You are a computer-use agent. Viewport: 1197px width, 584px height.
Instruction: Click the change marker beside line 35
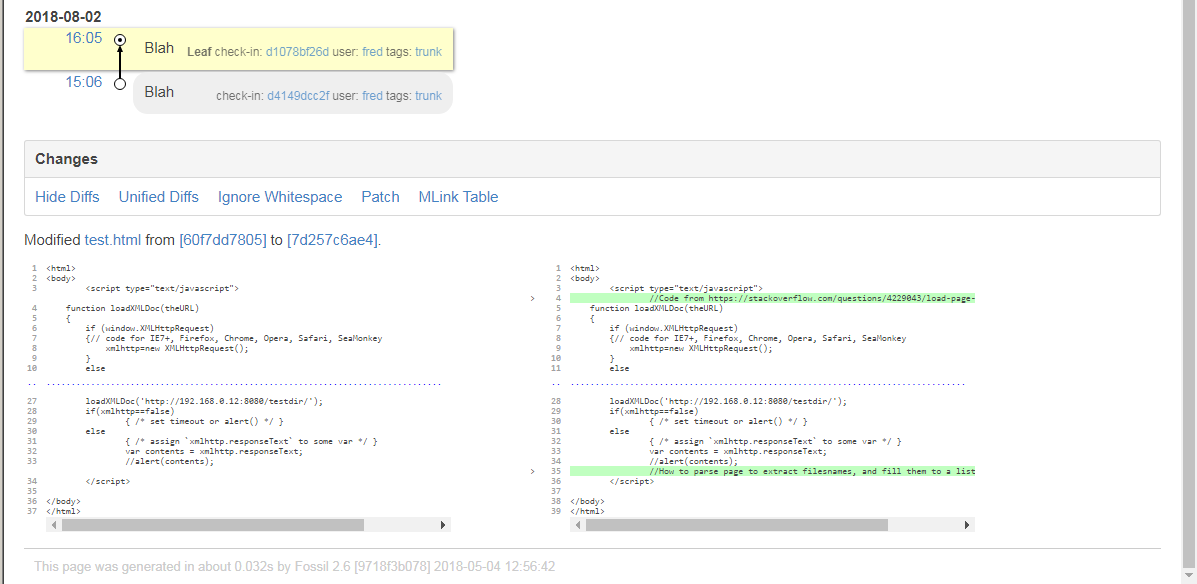pyautogui.click(x=533, y=472)
